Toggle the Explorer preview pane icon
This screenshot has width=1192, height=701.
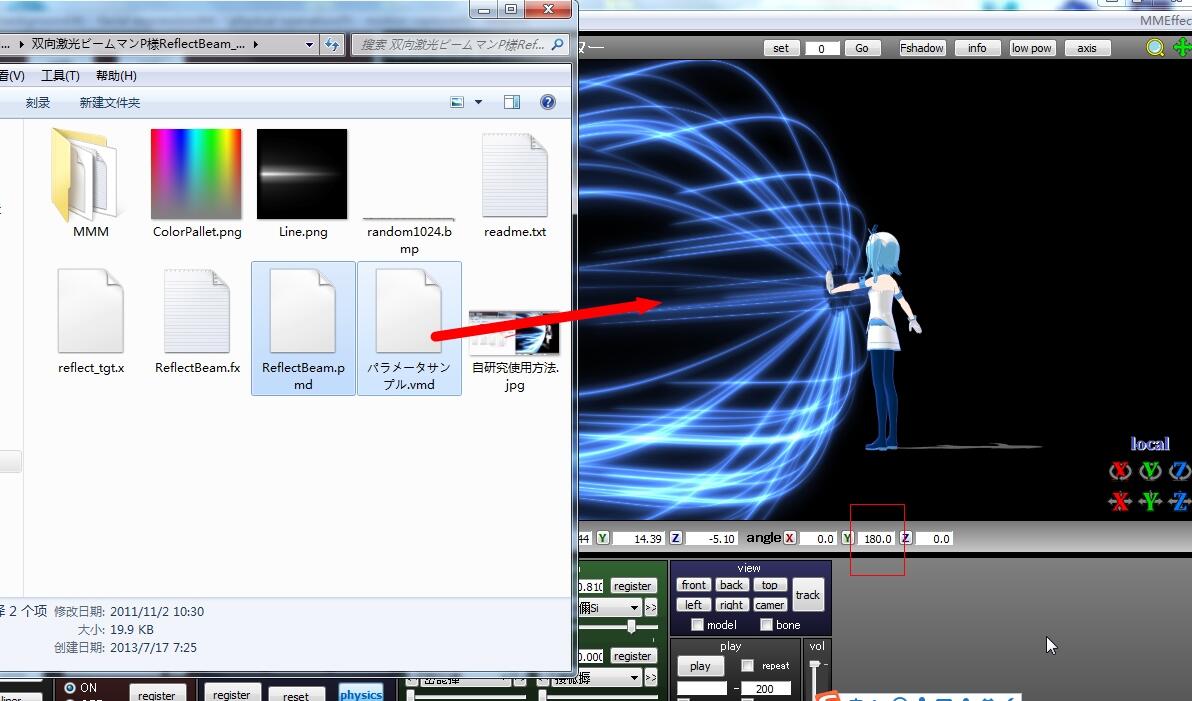[x=512, y=102]
